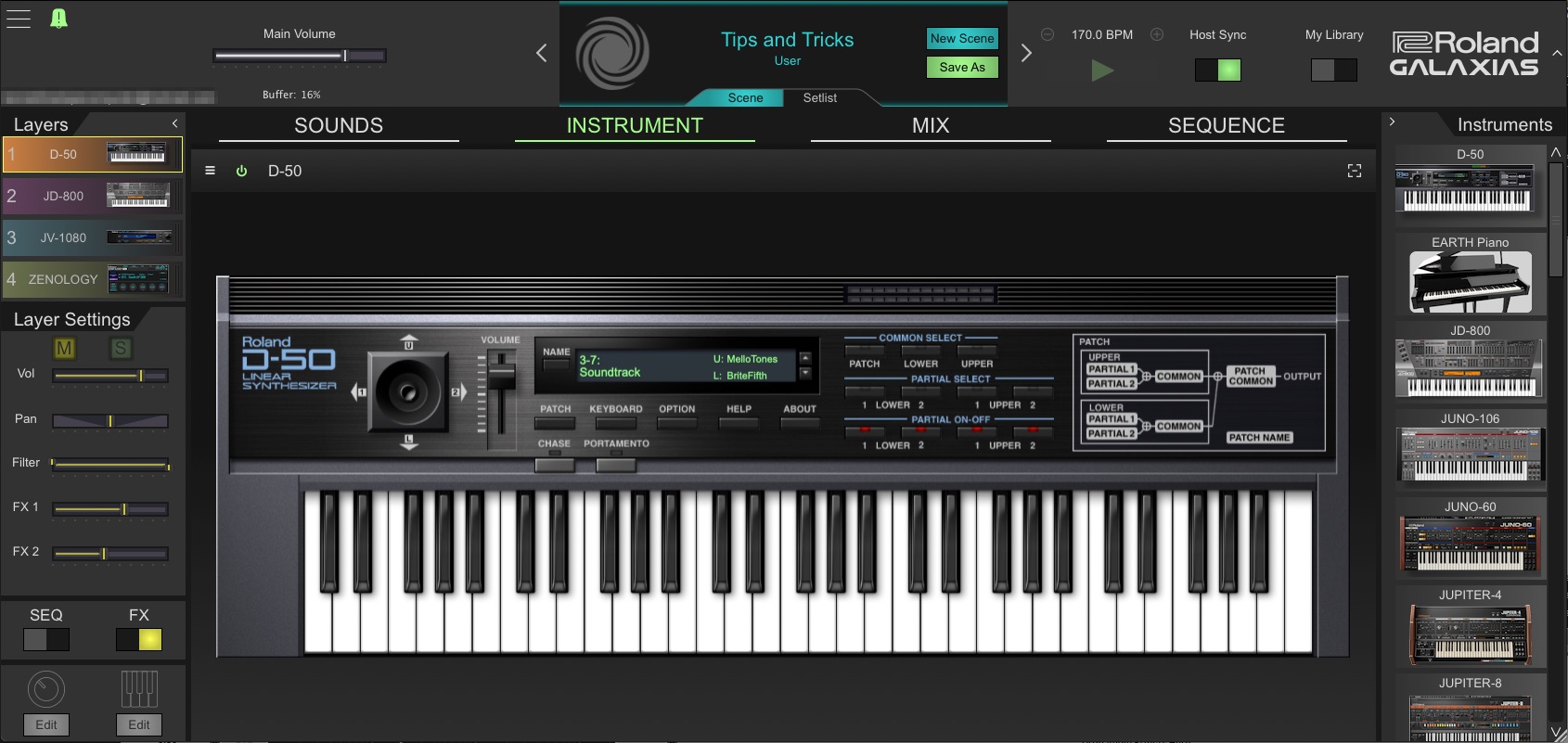Viewport: 1568px width, 743px height.
Task: Switch to the Setlist tab
Action: [x=820, y=97]
